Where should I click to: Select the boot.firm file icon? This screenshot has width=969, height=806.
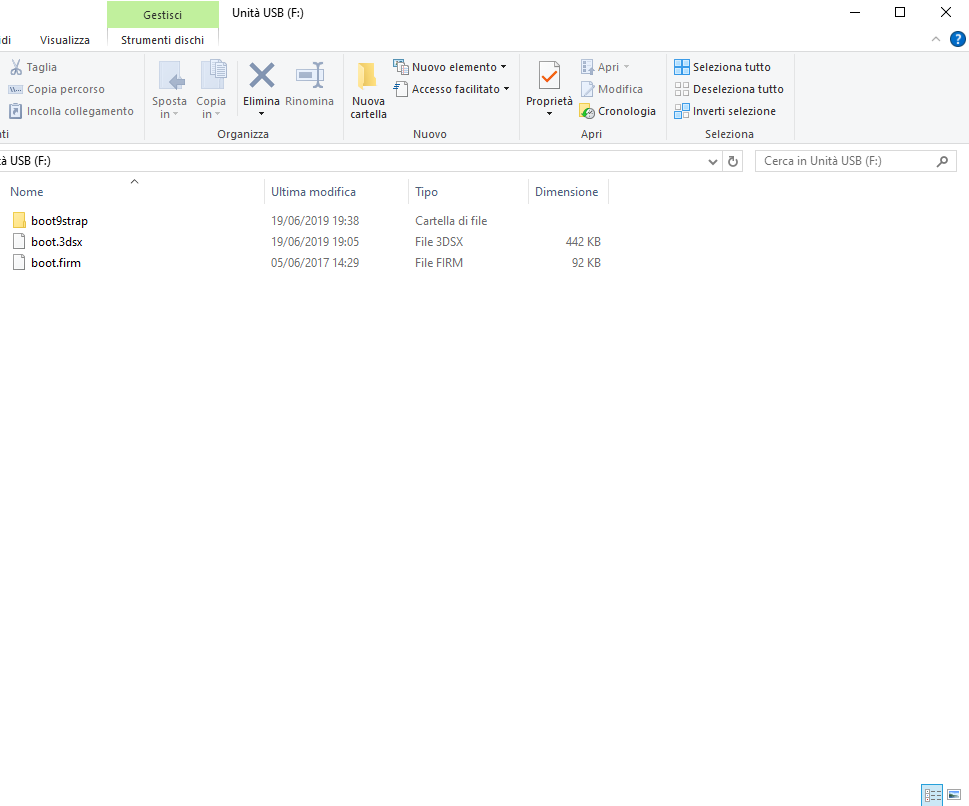click(19, 263)
